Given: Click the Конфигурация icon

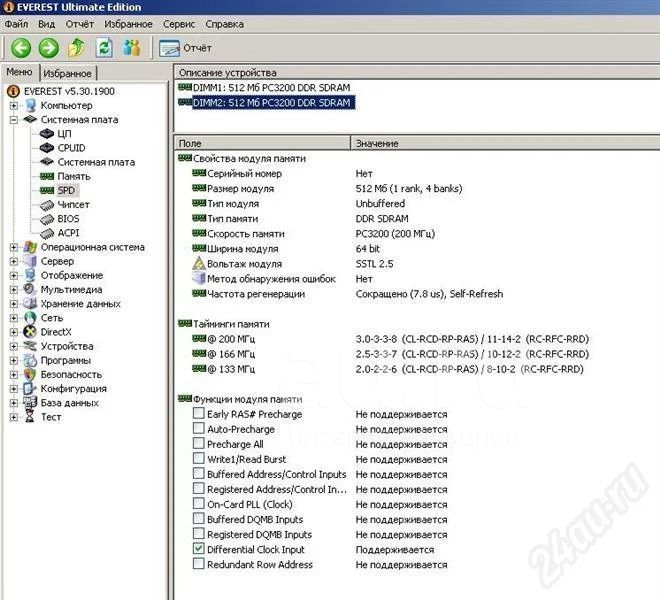Looking at the screenshot, I should click(30, 389).
